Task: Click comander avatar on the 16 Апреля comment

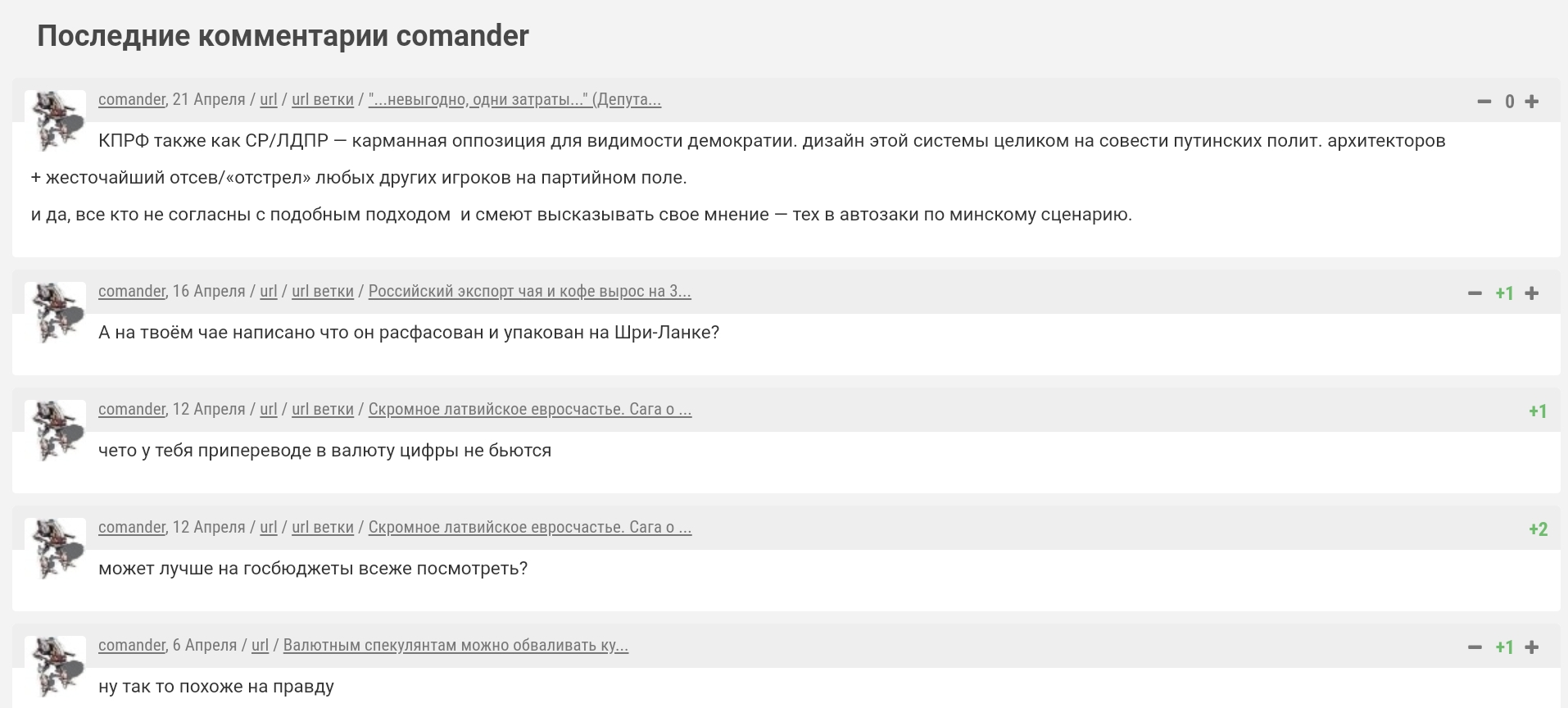Action: coord(56,312)
